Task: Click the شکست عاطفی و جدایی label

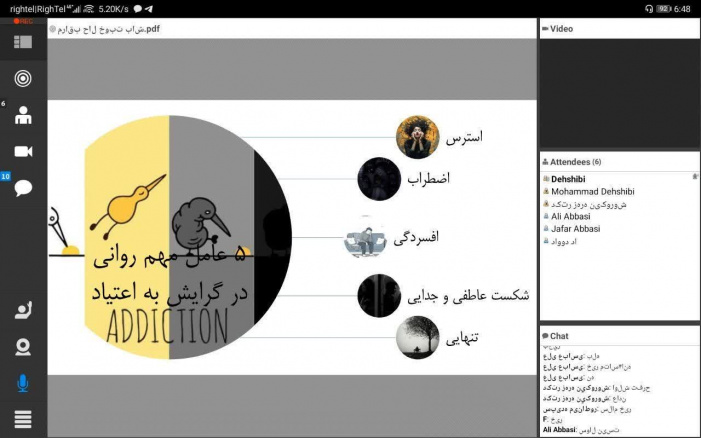Action: click(468, 295)
